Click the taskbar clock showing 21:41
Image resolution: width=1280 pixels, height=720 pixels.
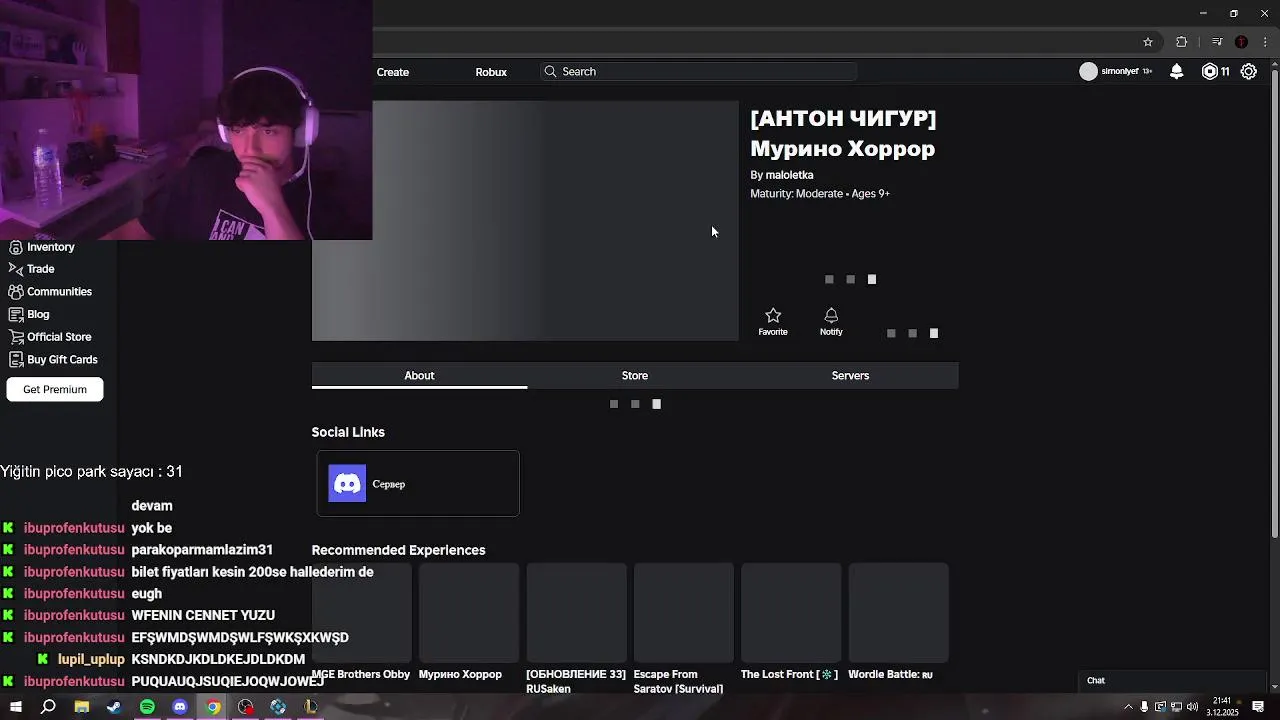pyautogui.click(x=1222, y=707)
